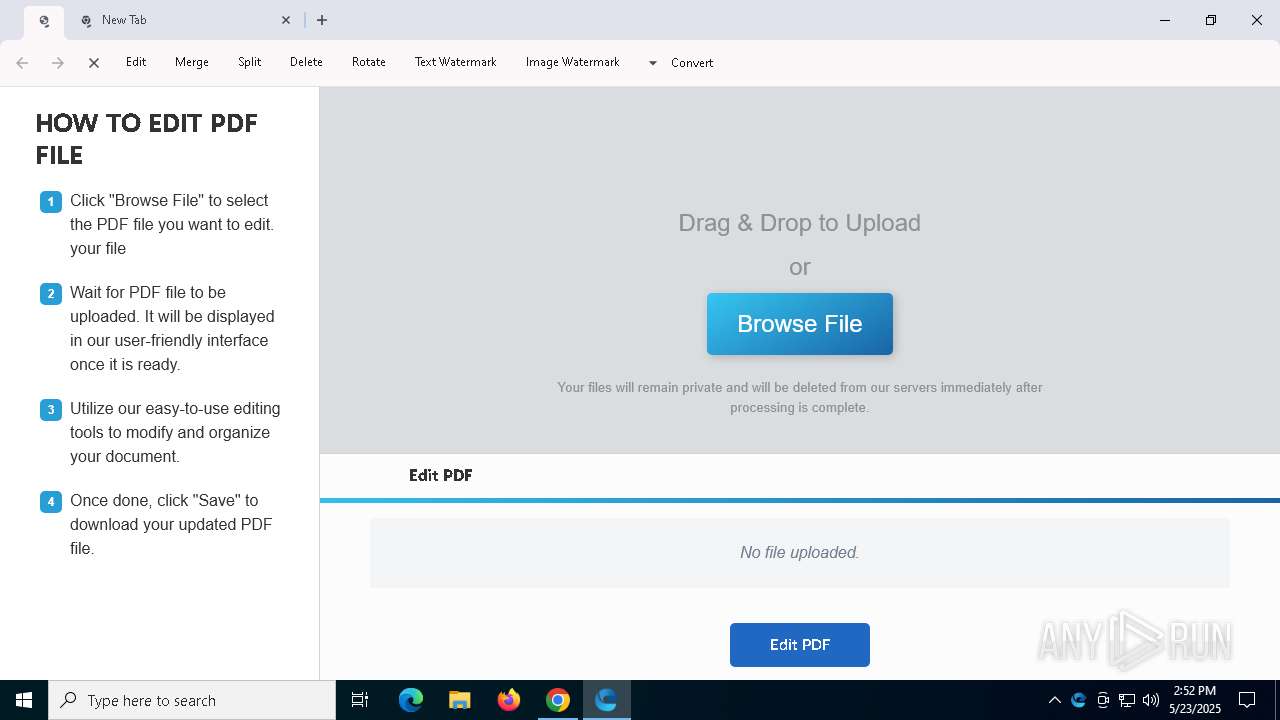Image resolution: width=1280 pixels, height=720 pixels.
Task: Click the 'Drag & Drop to Upload' text
Action: tap(800, 223)
